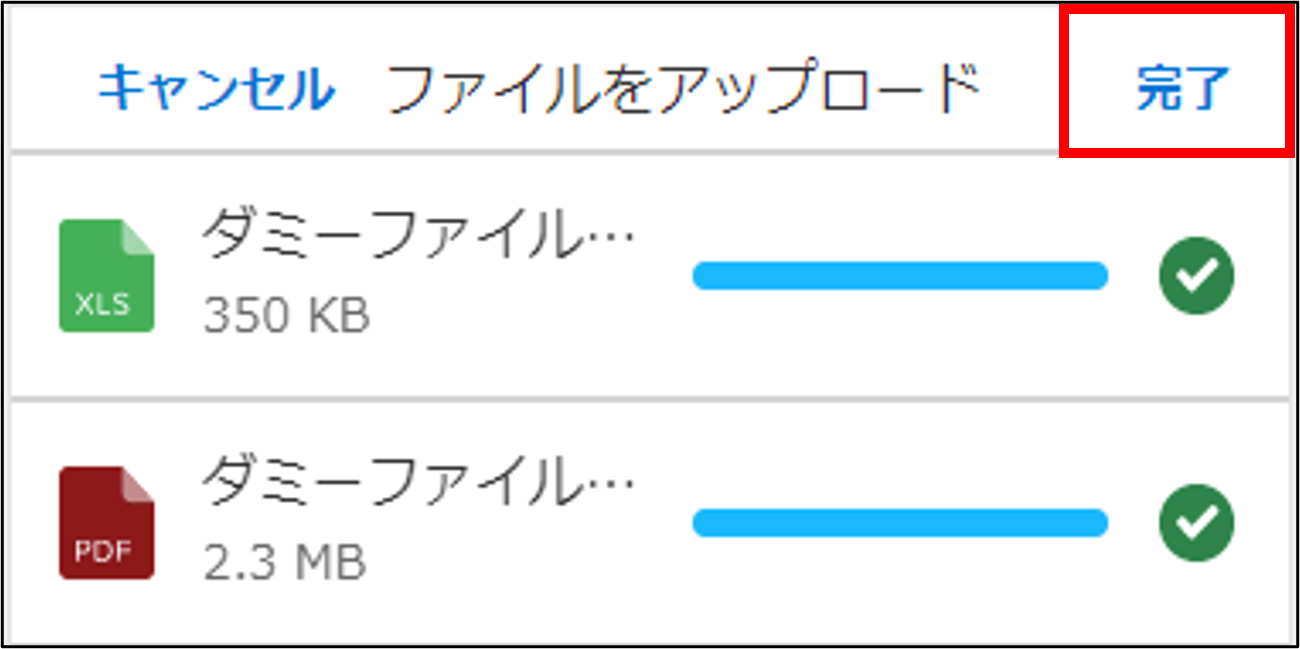Click the green XLS file icon
Image resolution: width=1300 pixels, height=649 pixels.
[106, 275]
